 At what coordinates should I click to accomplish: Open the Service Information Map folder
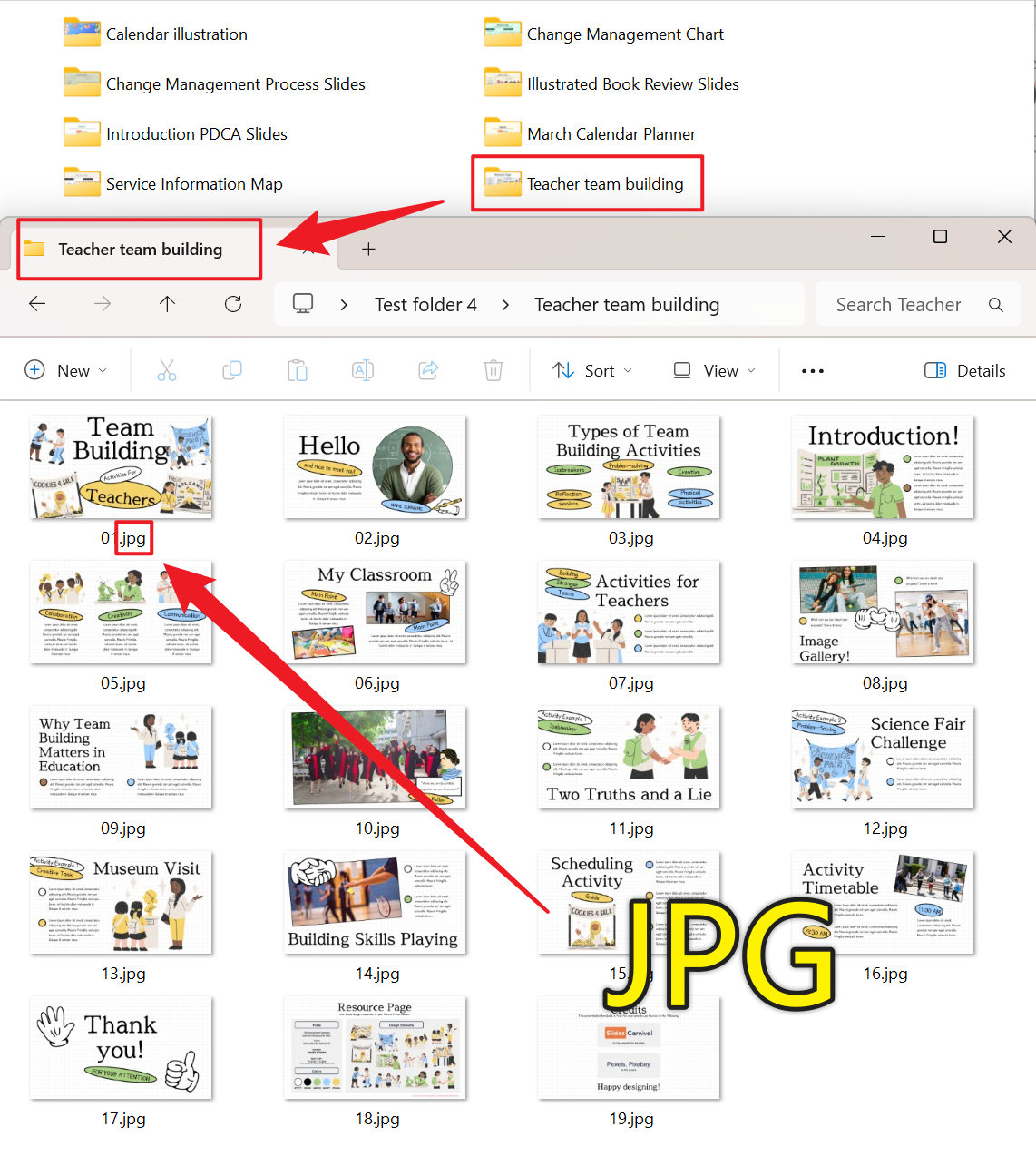click(x=173, y=183)
